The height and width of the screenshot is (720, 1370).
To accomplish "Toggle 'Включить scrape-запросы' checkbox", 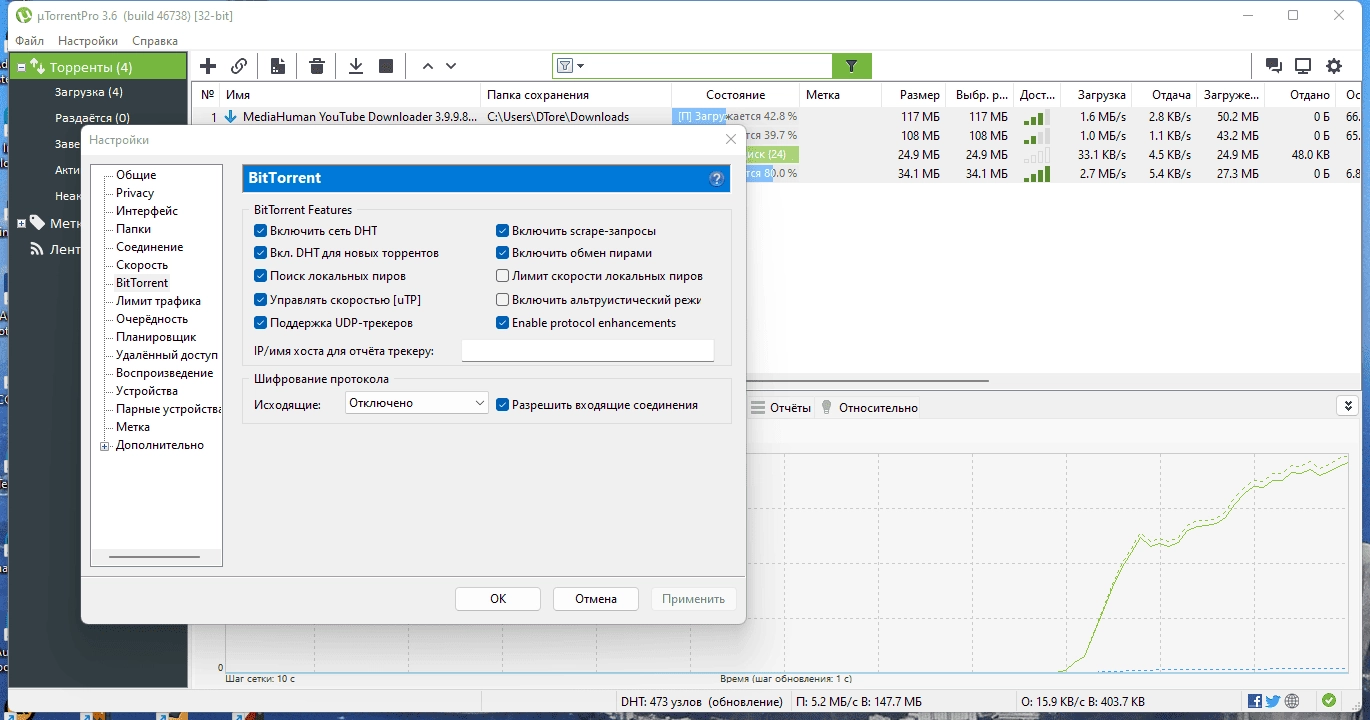I will click(x=503, y=231).
